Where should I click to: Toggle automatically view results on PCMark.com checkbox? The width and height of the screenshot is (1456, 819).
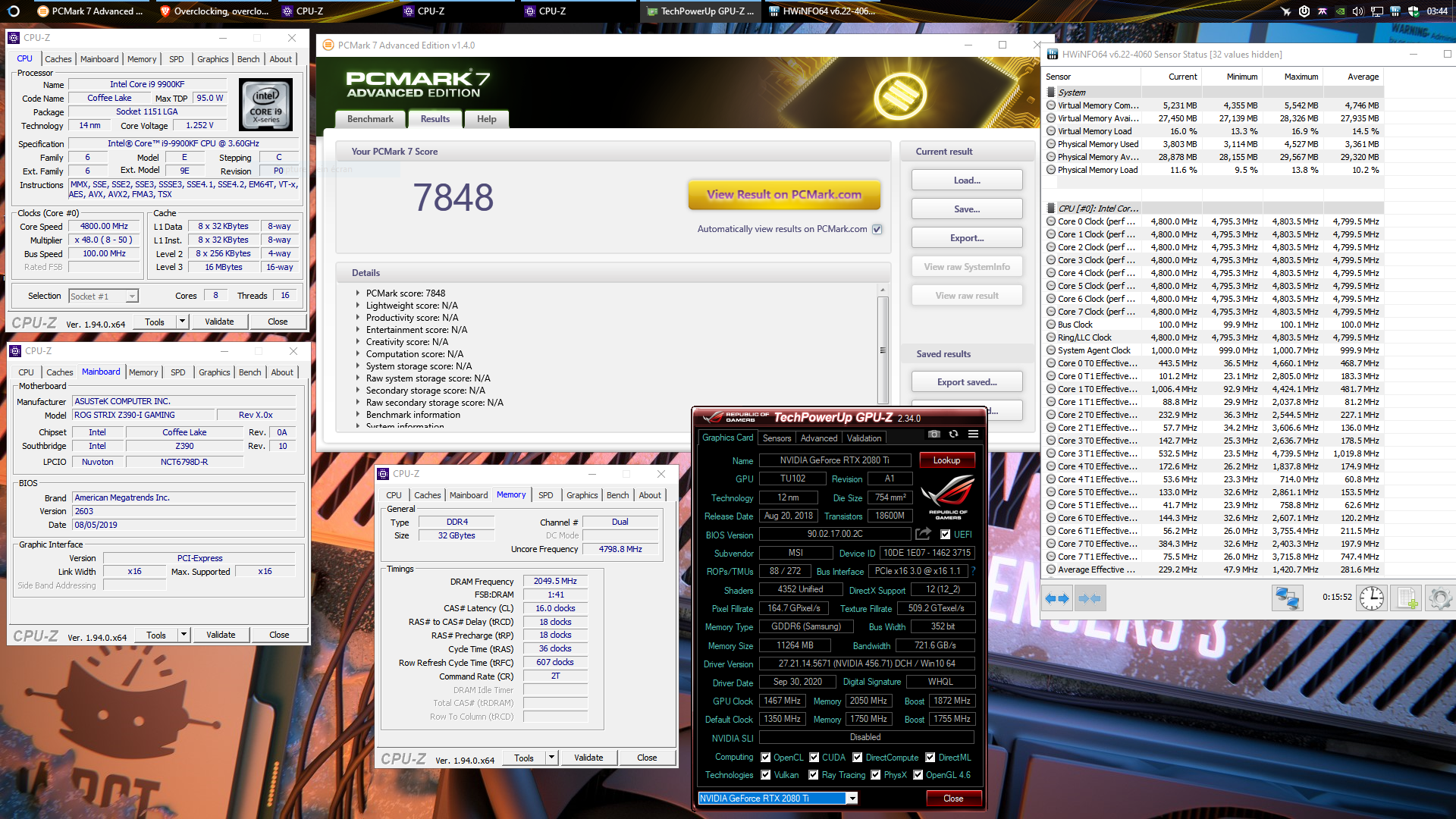877,229
